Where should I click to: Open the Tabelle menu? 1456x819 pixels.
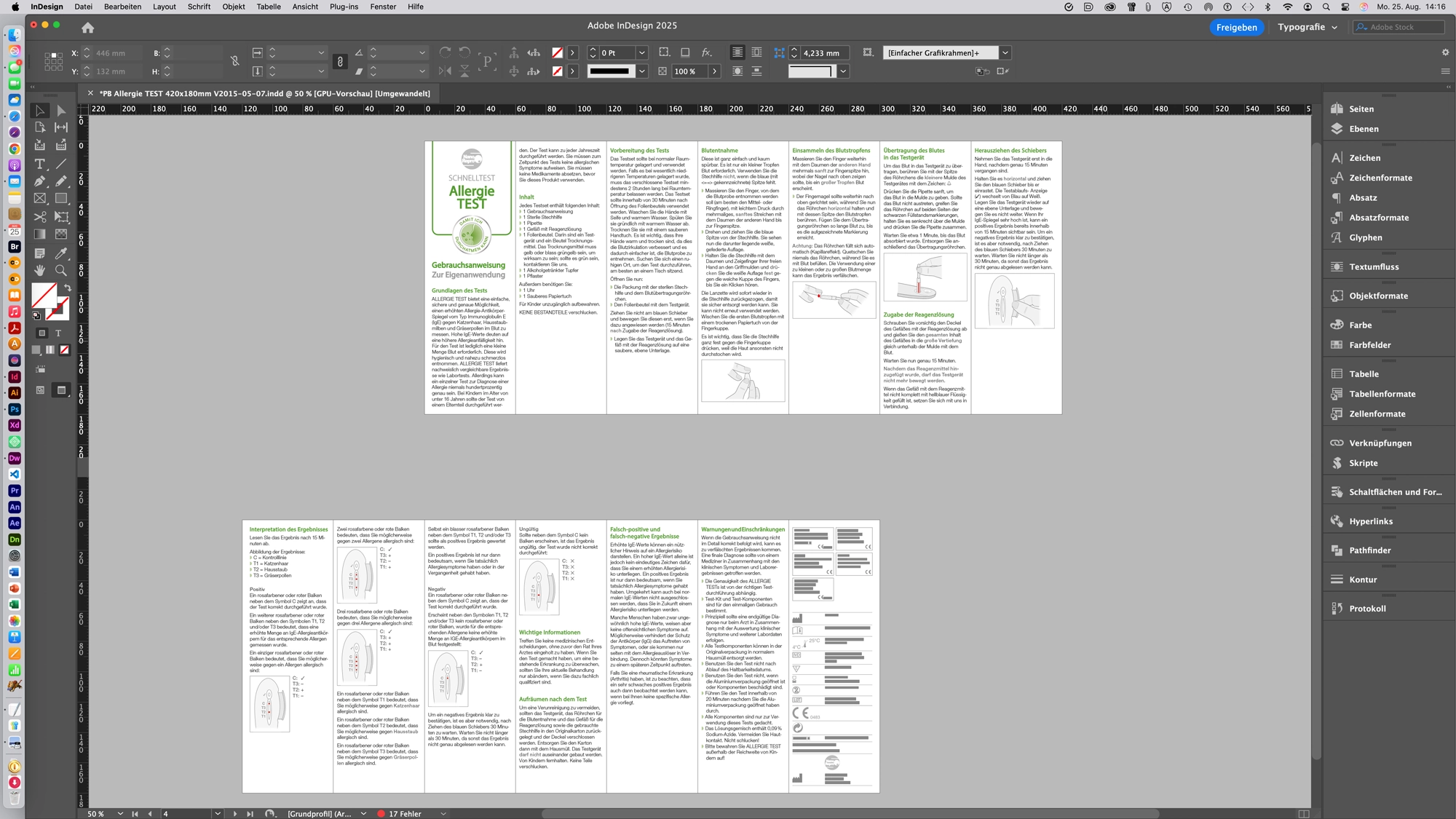click(268, 7)
